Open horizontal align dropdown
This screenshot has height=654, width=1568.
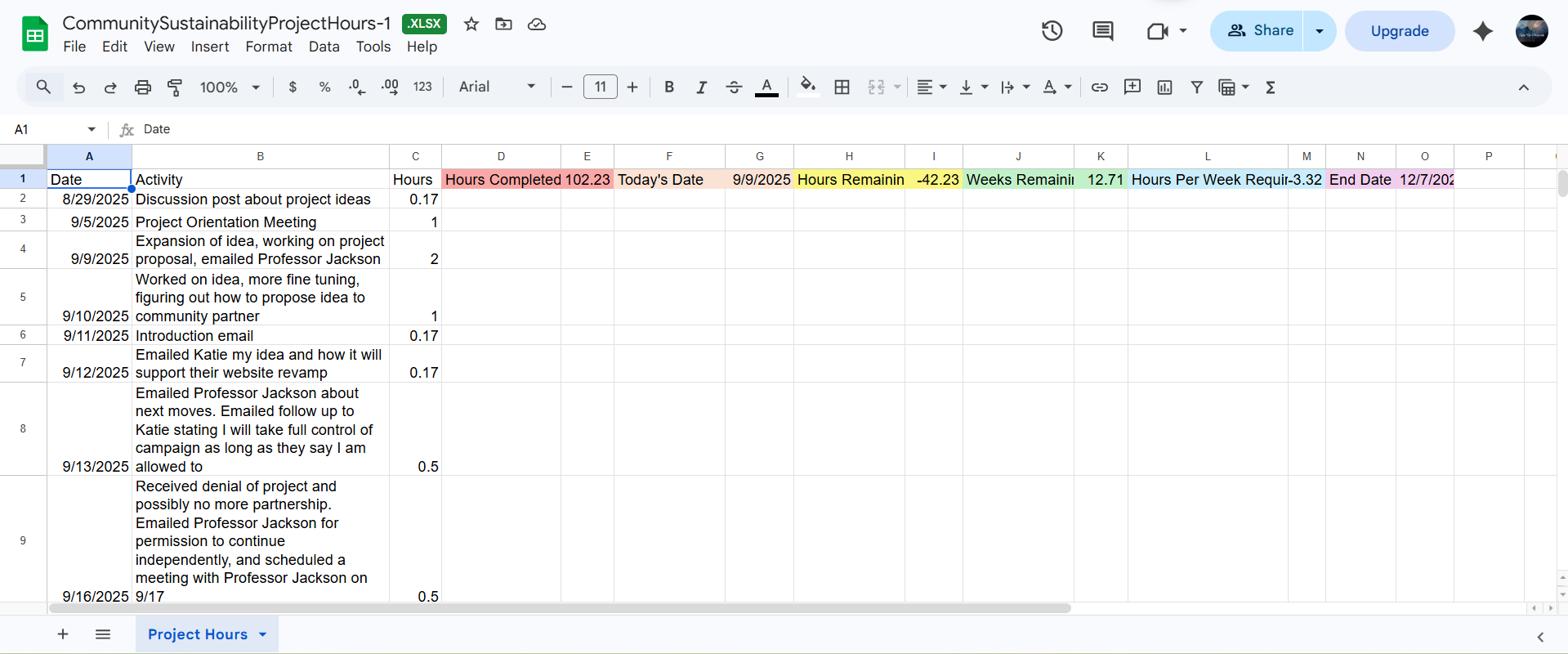(931, 87)
